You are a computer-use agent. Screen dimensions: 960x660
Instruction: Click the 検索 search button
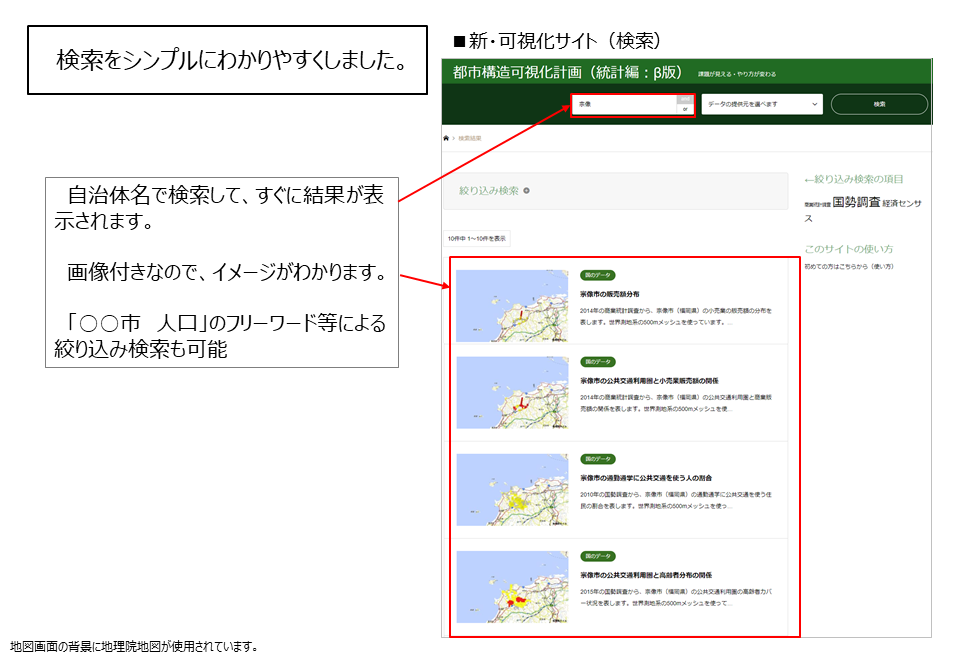pyautogui.click(x=879, y=104)
